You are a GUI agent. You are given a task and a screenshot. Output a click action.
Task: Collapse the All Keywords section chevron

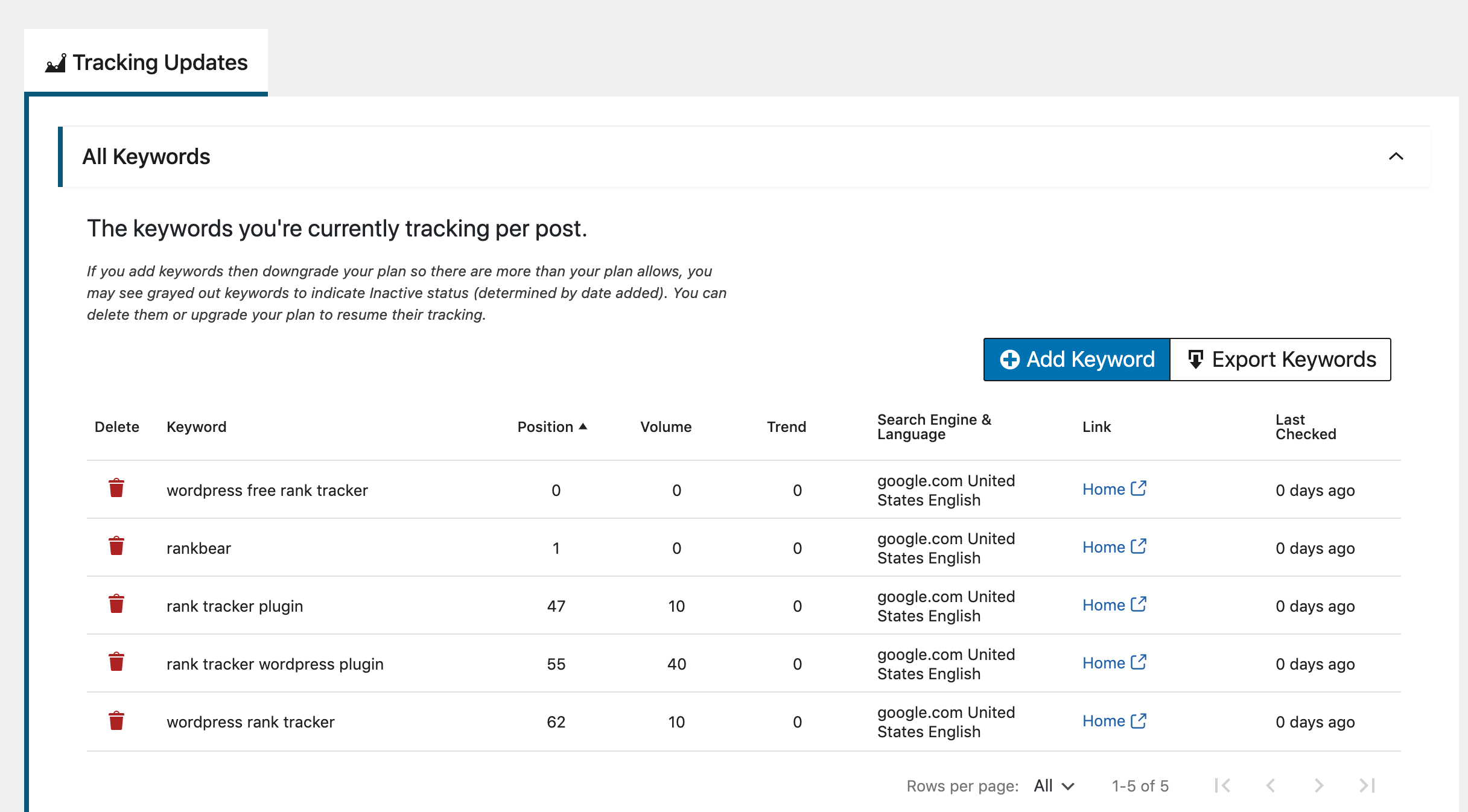pos(1396,157)
